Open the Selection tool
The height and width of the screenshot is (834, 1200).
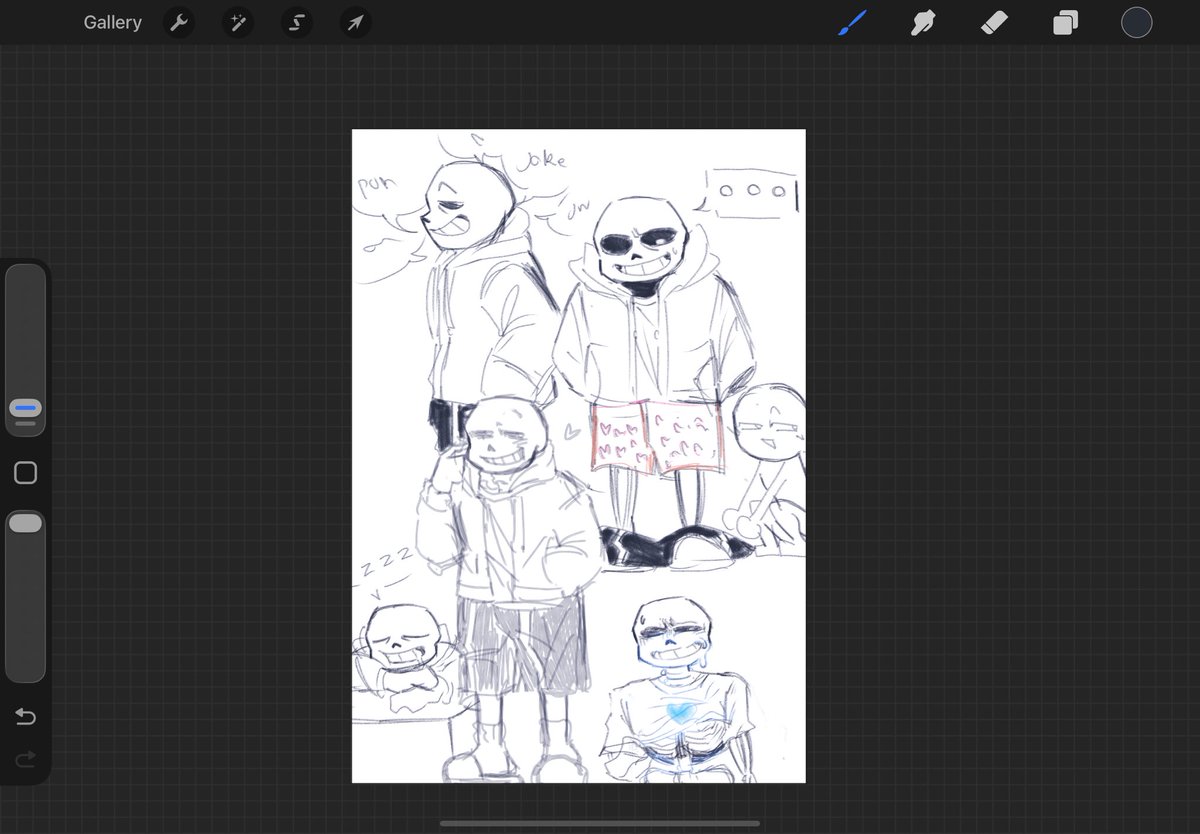point(297,22)
